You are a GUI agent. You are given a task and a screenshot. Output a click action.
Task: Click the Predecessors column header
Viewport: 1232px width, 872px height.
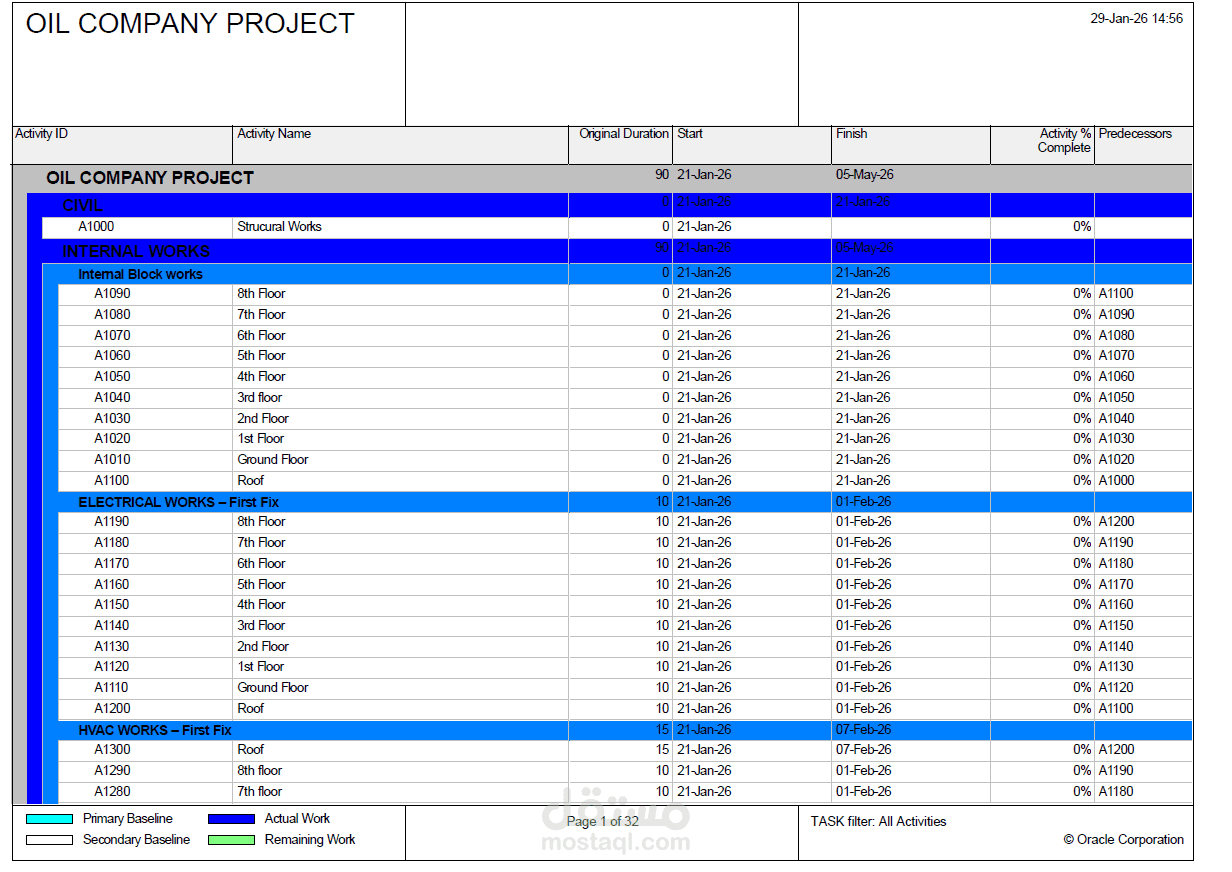1143,145
